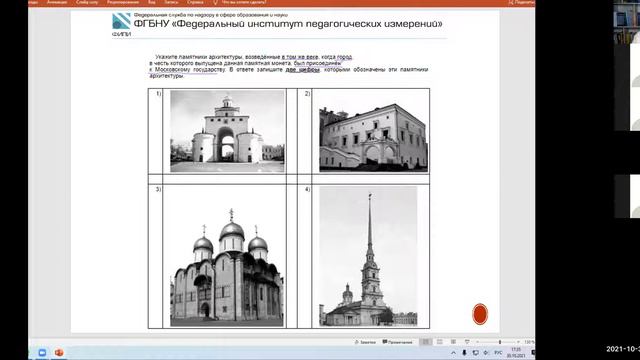Screen dimensions: 640x360
Task: Click the underlined words 'в том же веке'
Action: [x=300, y=57]
